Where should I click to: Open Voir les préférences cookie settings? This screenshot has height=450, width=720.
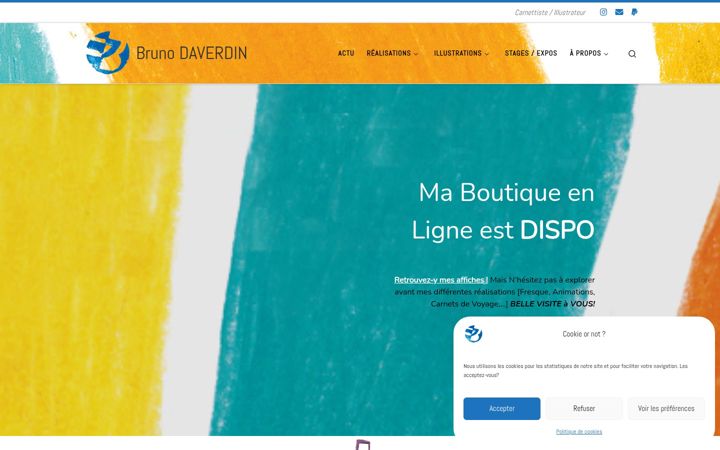666,408
